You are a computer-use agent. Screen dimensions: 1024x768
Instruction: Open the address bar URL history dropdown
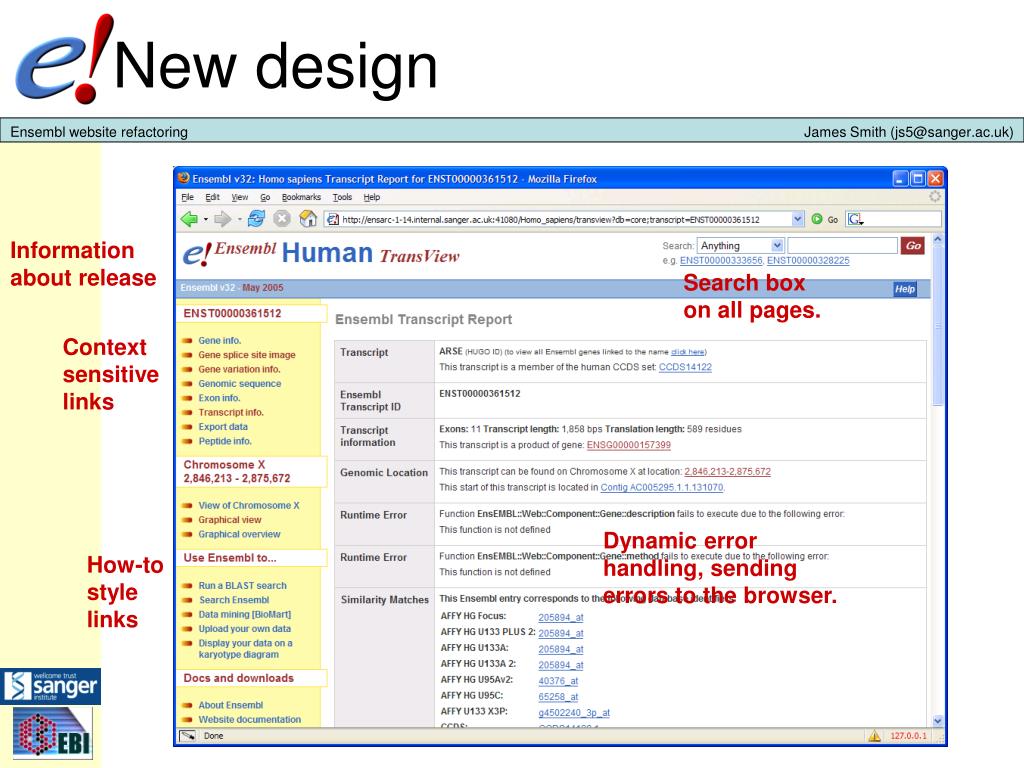[797, 219]
